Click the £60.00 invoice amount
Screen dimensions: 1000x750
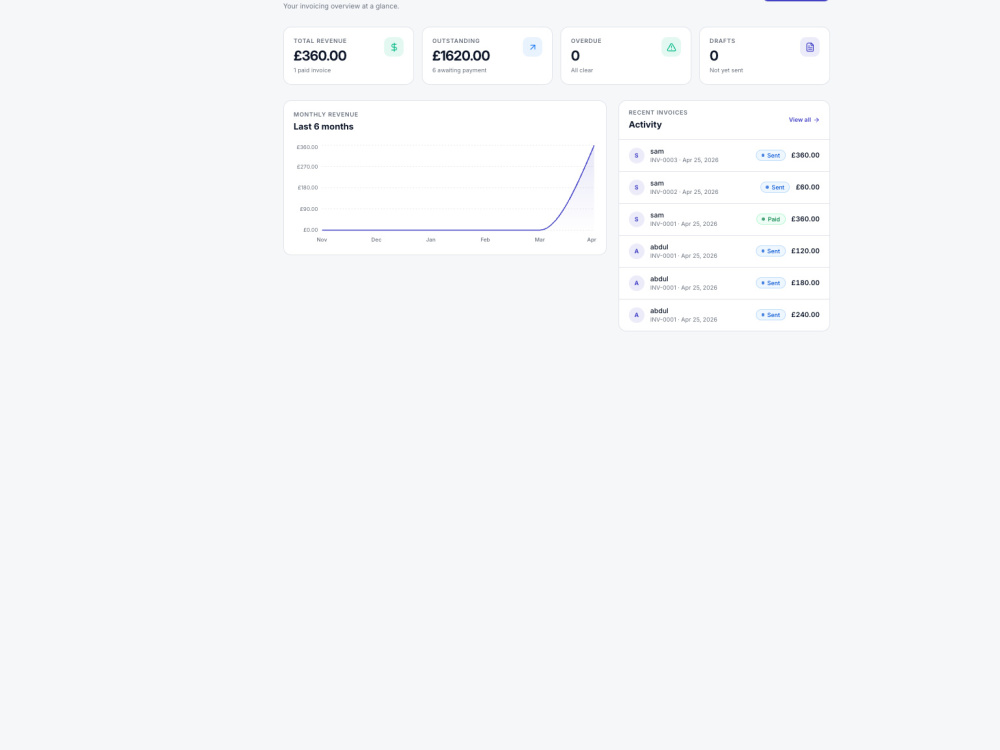807,188
